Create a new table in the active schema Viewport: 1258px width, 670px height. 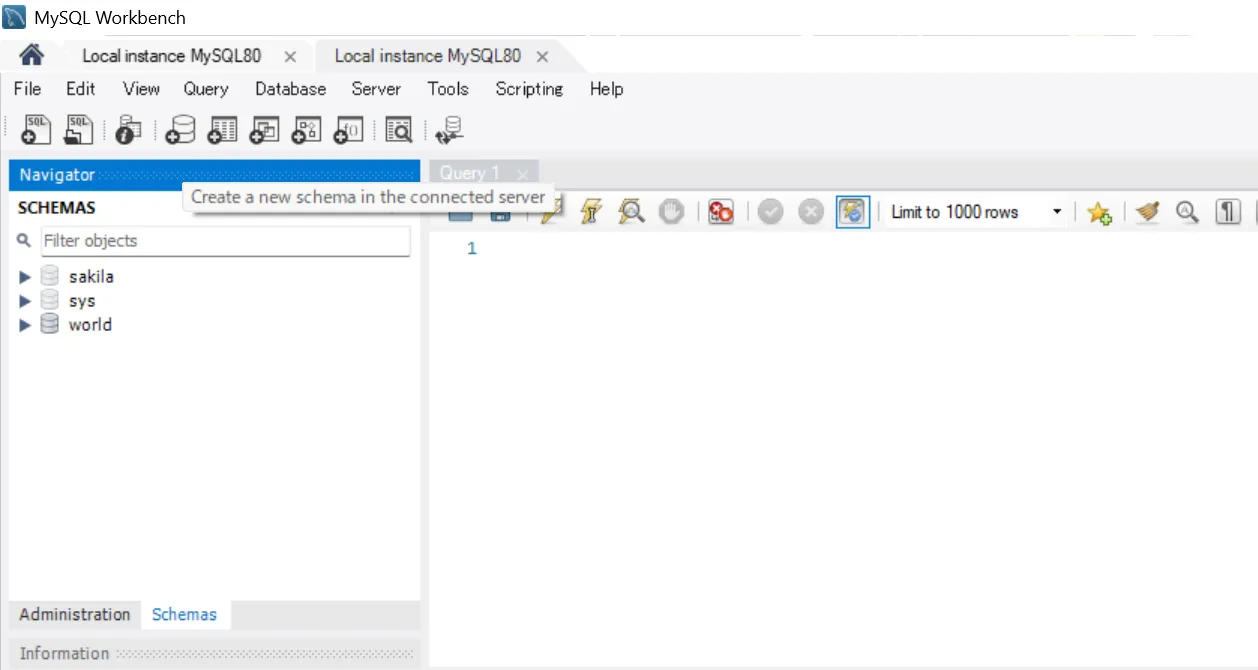222,129
